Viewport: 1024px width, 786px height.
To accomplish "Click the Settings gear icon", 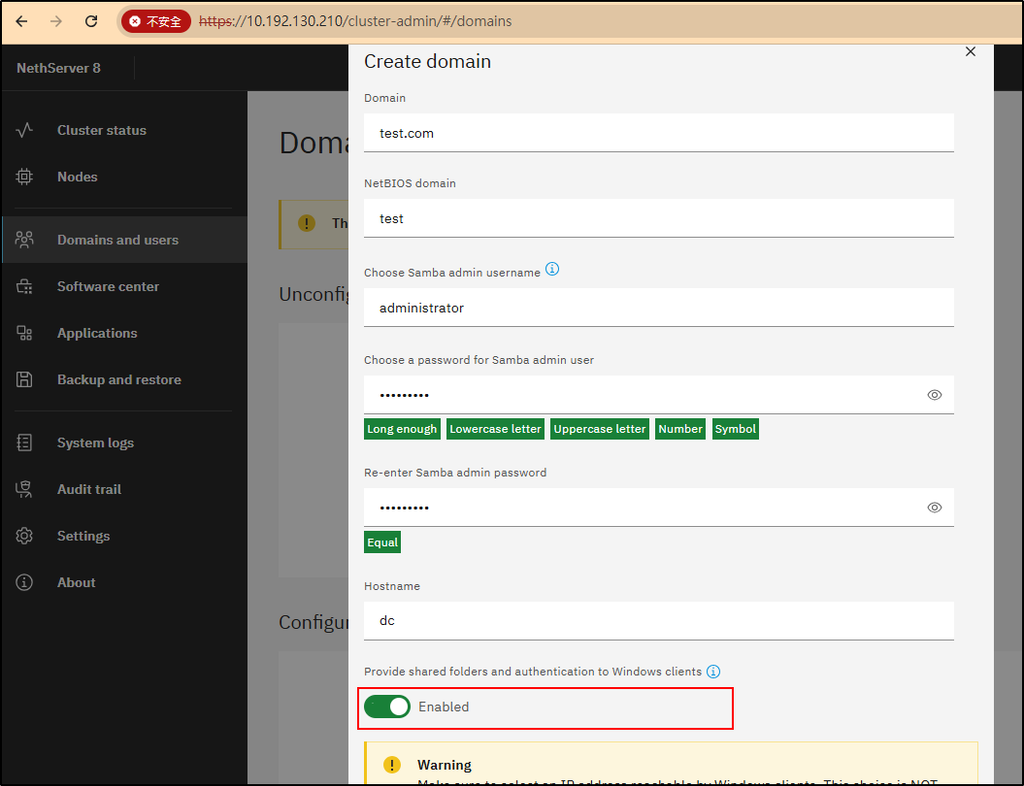I will 24,536.
